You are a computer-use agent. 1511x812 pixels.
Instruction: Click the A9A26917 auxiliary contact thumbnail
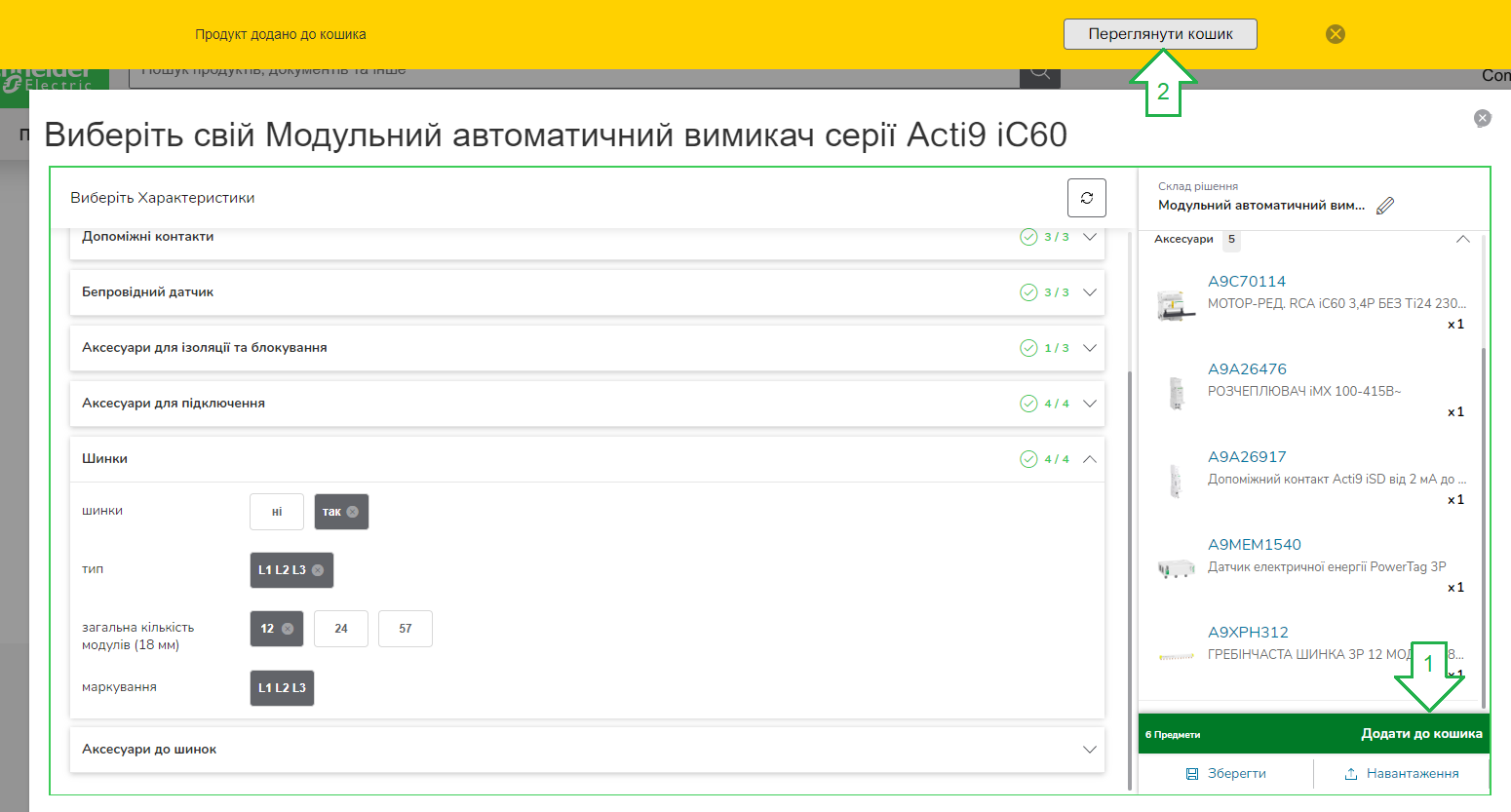1176,480
